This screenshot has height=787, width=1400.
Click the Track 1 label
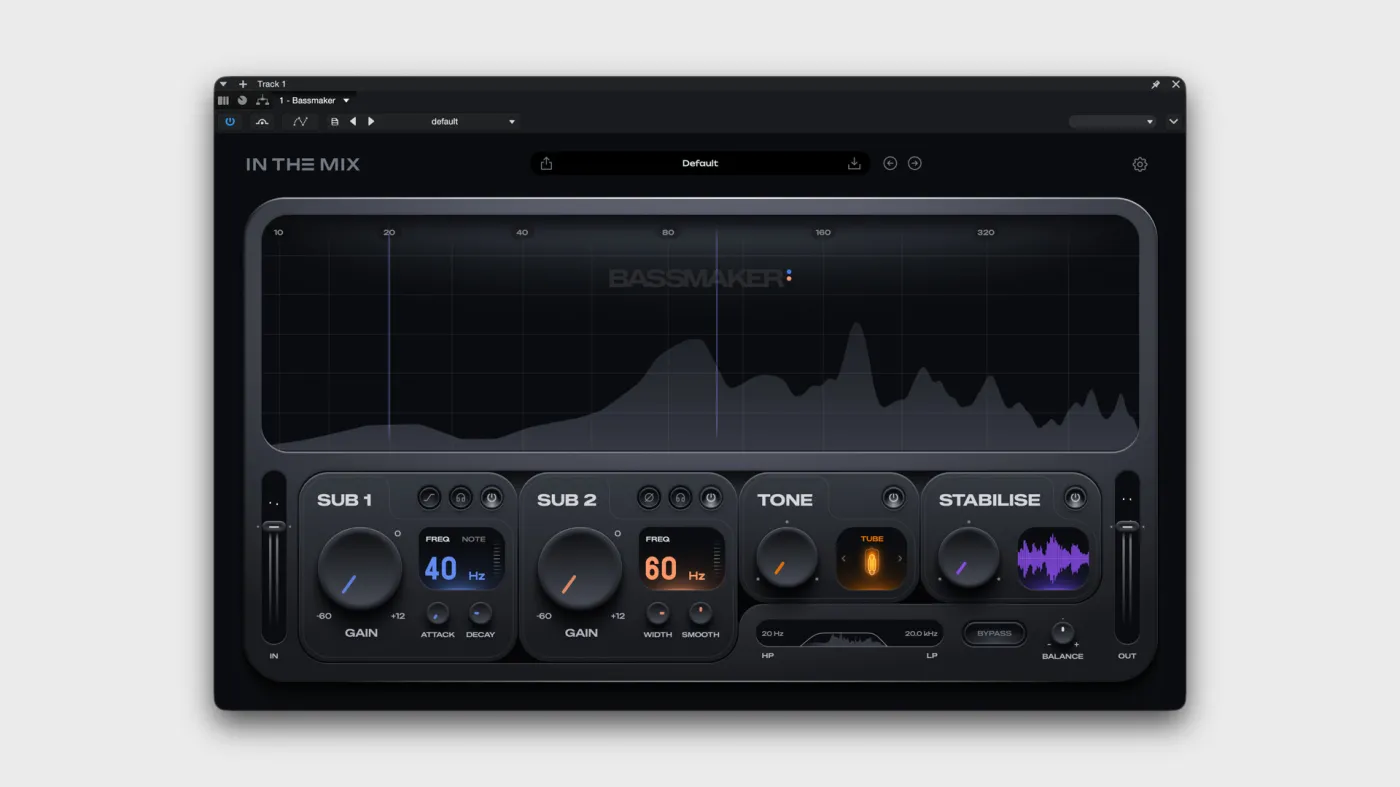[271, 84]
